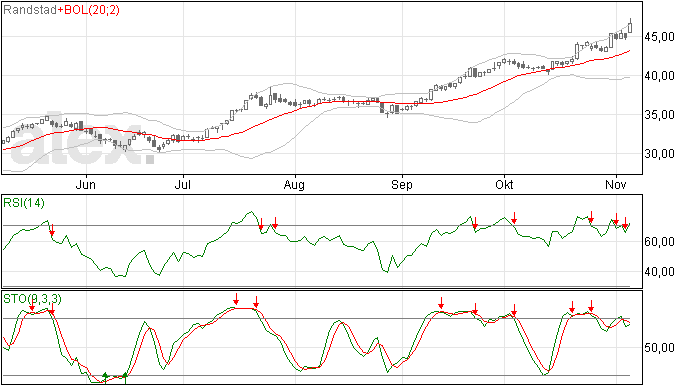This screenshot has height=387, width=690.
Task: Click the 45,00 price axis label
Action: coord(659,37)
